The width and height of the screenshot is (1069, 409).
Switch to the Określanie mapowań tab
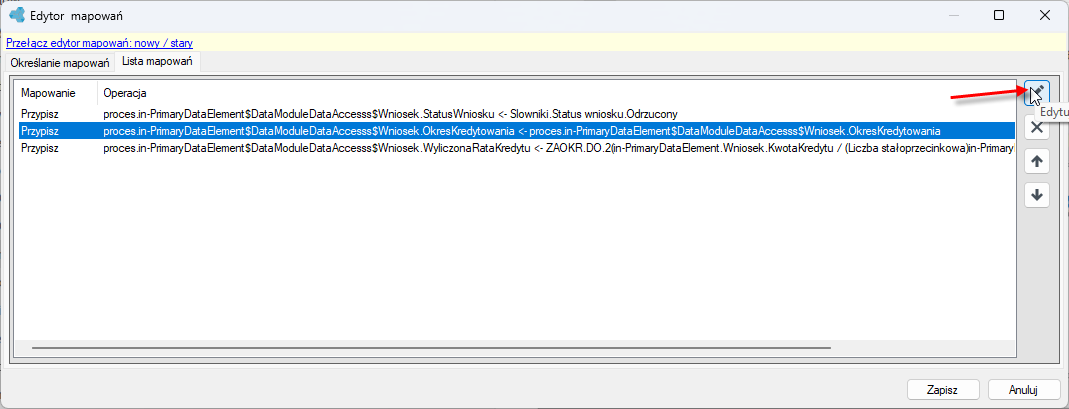pos(60,63)
